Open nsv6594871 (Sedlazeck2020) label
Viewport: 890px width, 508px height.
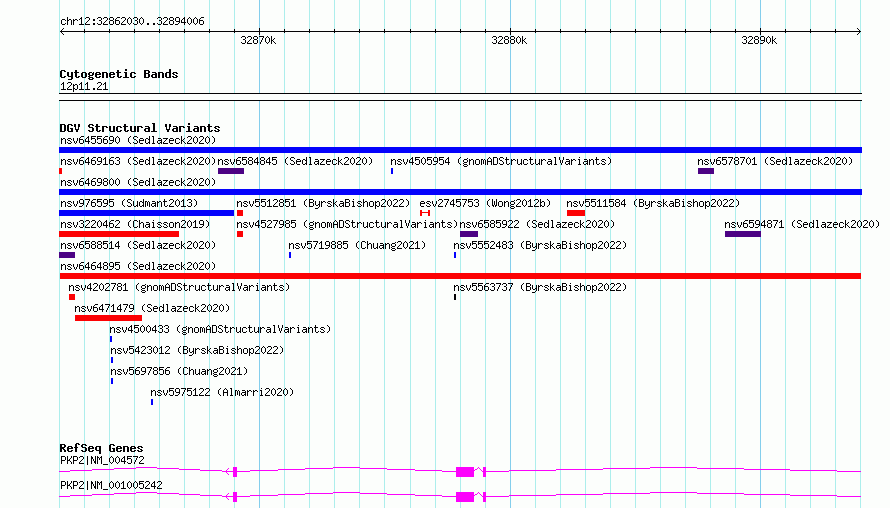[x=802, y=224]
